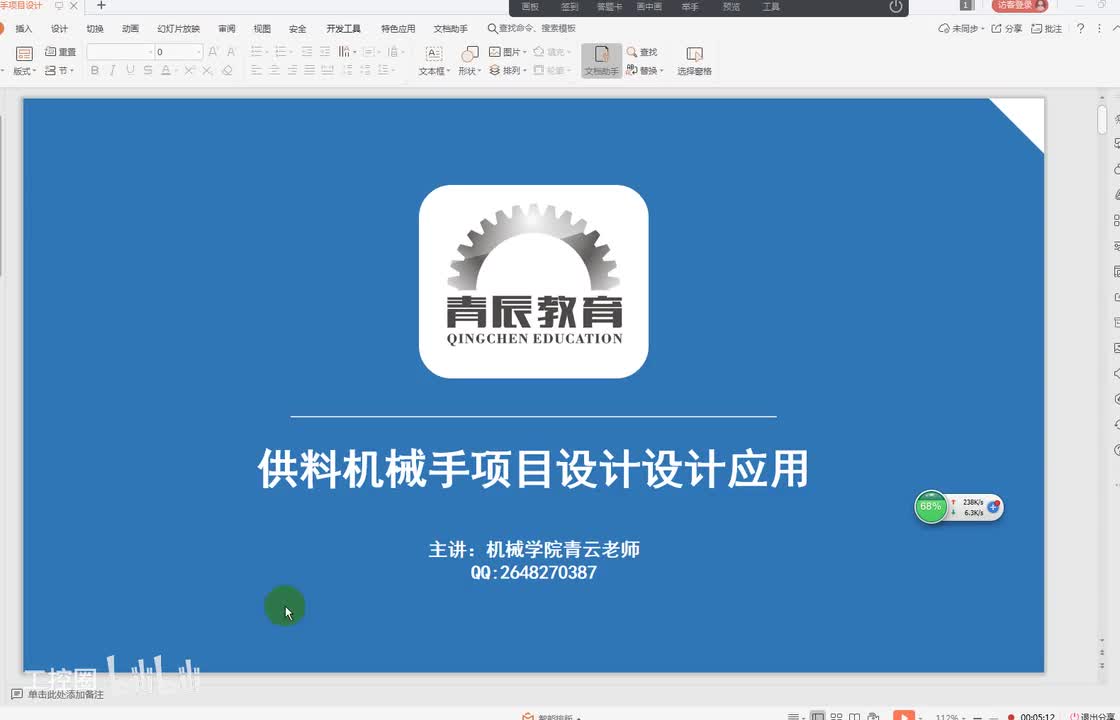Screen dimensions: 1120x720
Task: Switch to reading view icon
Action: tap(854, 716)
